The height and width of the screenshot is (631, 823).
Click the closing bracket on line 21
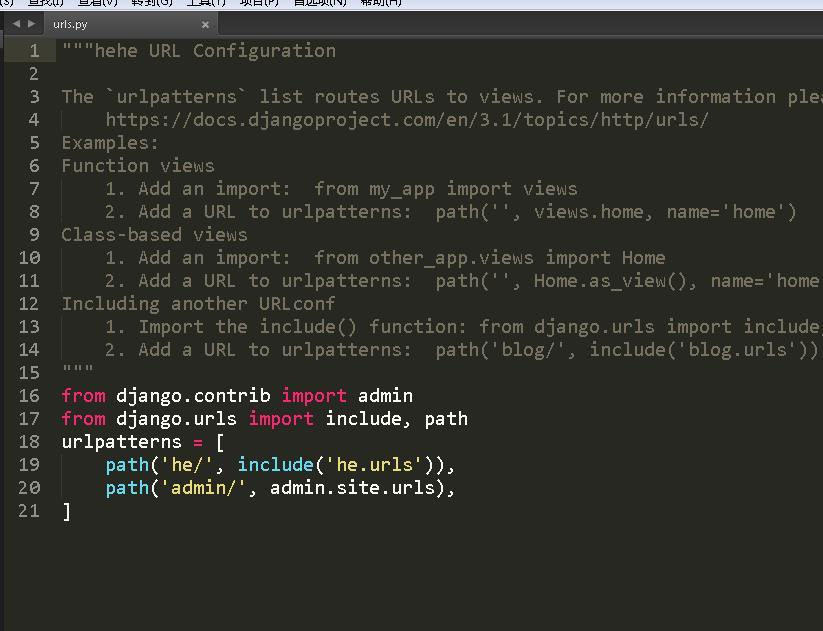point(66,511)
